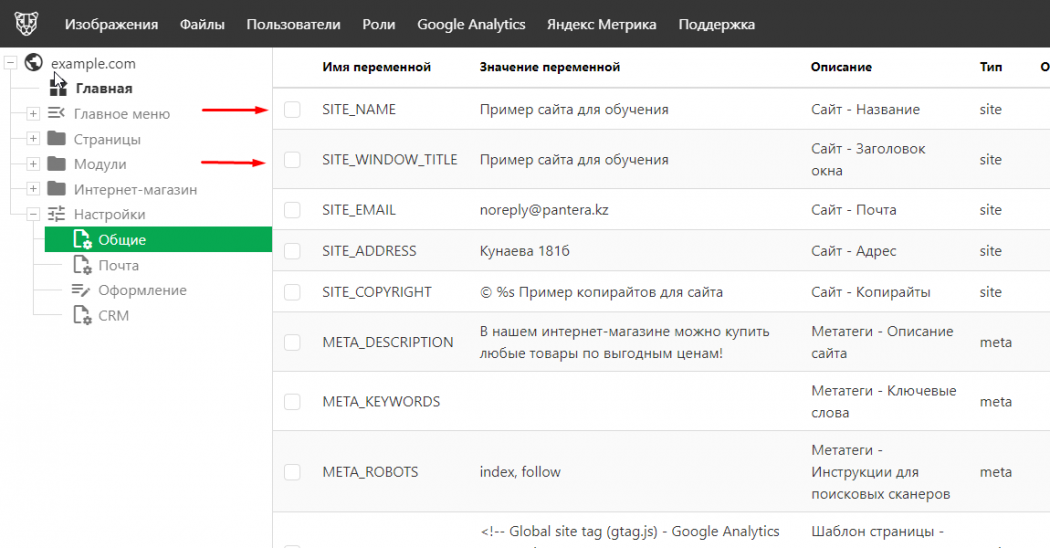The width and height of the screenshot is (1050, 548).
Task: Click the globe icon beside example.com
Action: pos(34,63)
